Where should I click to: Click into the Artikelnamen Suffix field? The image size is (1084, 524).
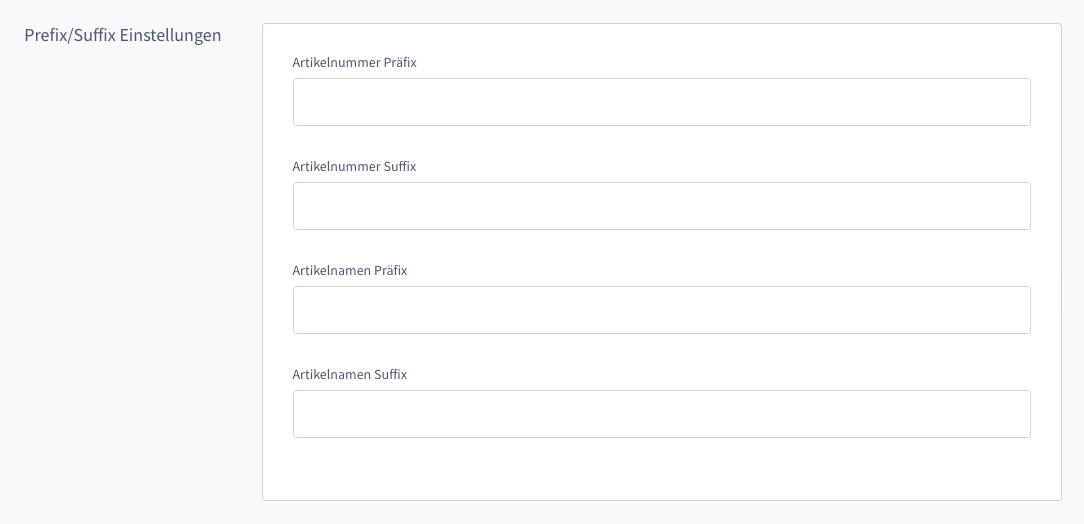[661, 414]
